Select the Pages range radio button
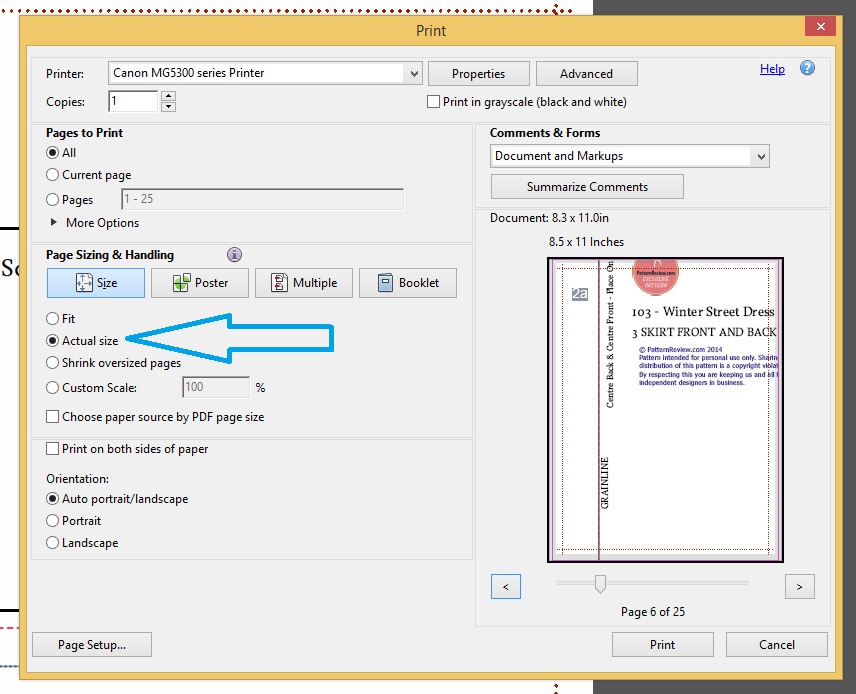Viewport: 856px width, 694px height. (x=52, y=199)
